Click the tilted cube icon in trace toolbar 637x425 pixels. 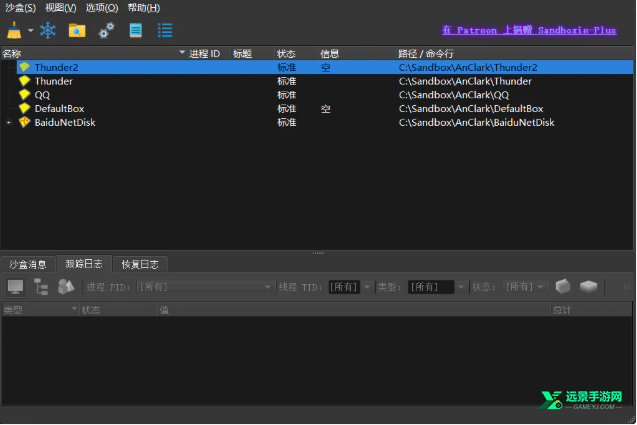click(x=563, y=287)
